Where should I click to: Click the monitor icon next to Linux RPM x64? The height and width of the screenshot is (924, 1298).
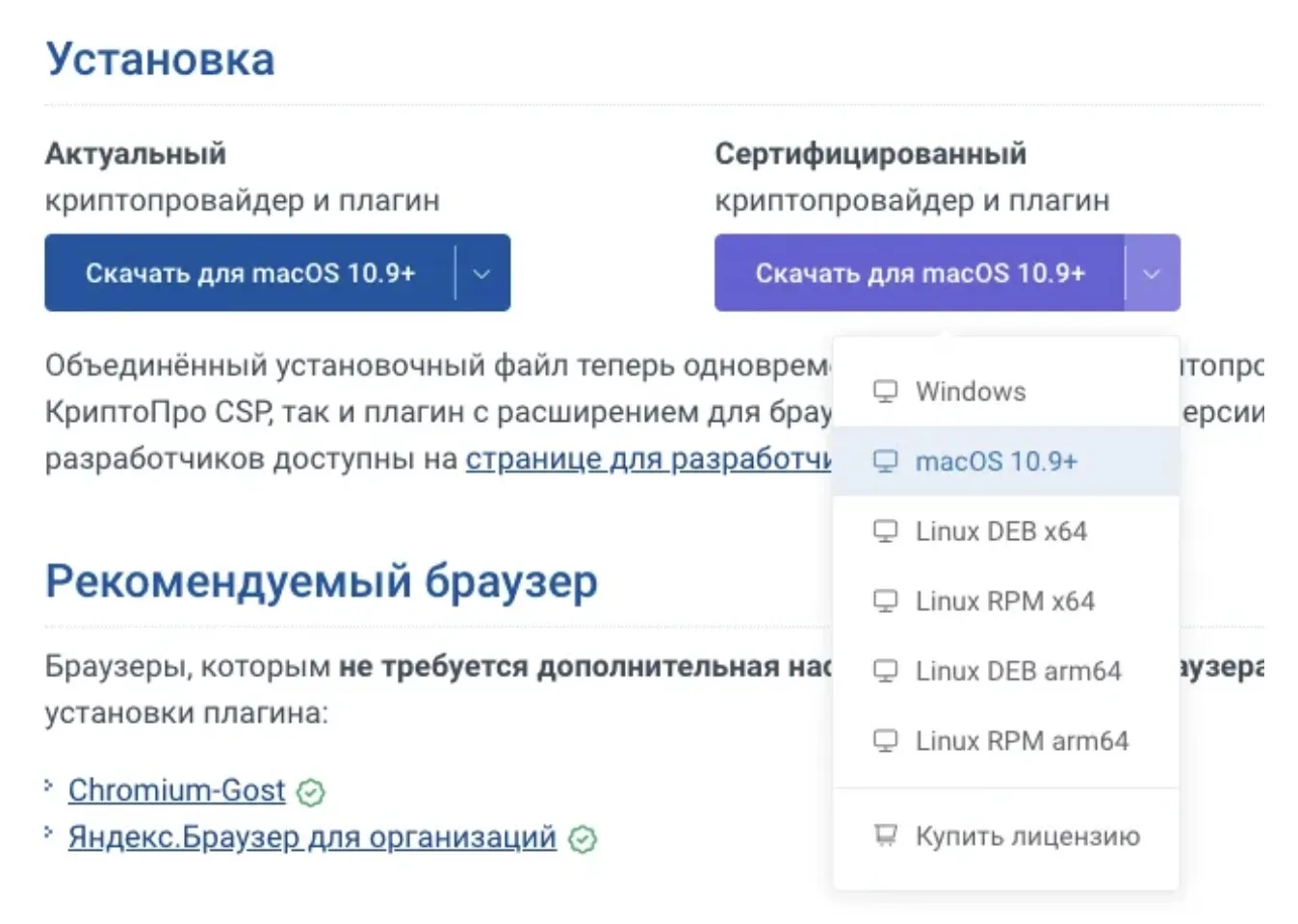click(885, 602)
